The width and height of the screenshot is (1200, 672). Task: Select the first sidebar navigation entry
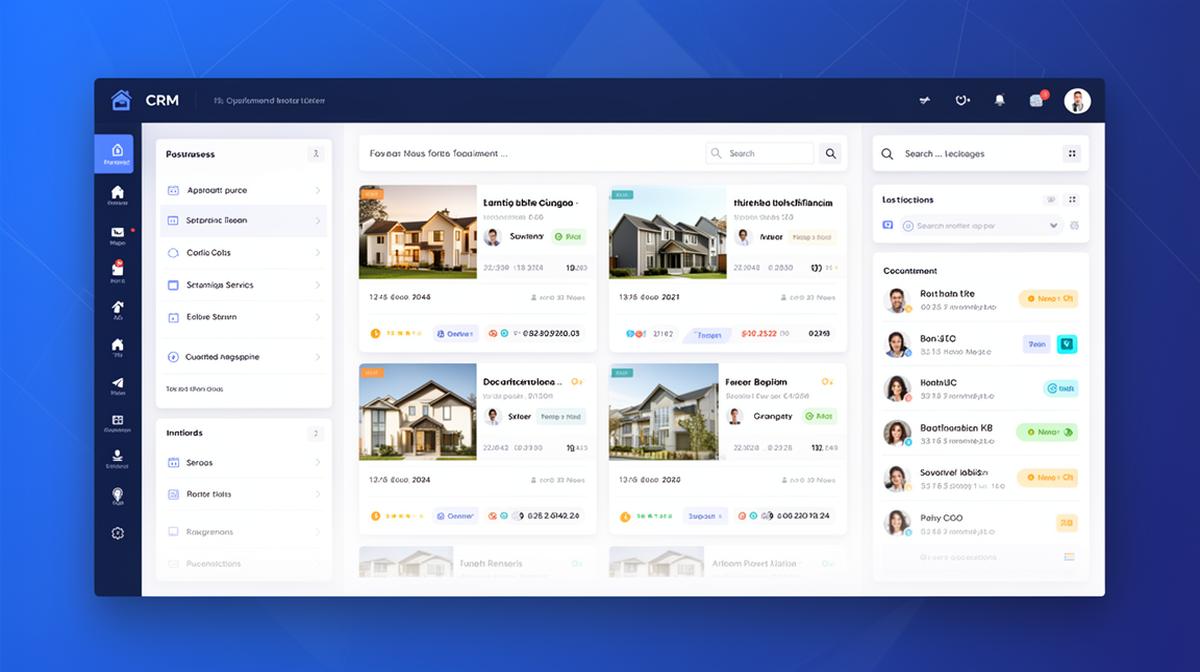[117, 153]
